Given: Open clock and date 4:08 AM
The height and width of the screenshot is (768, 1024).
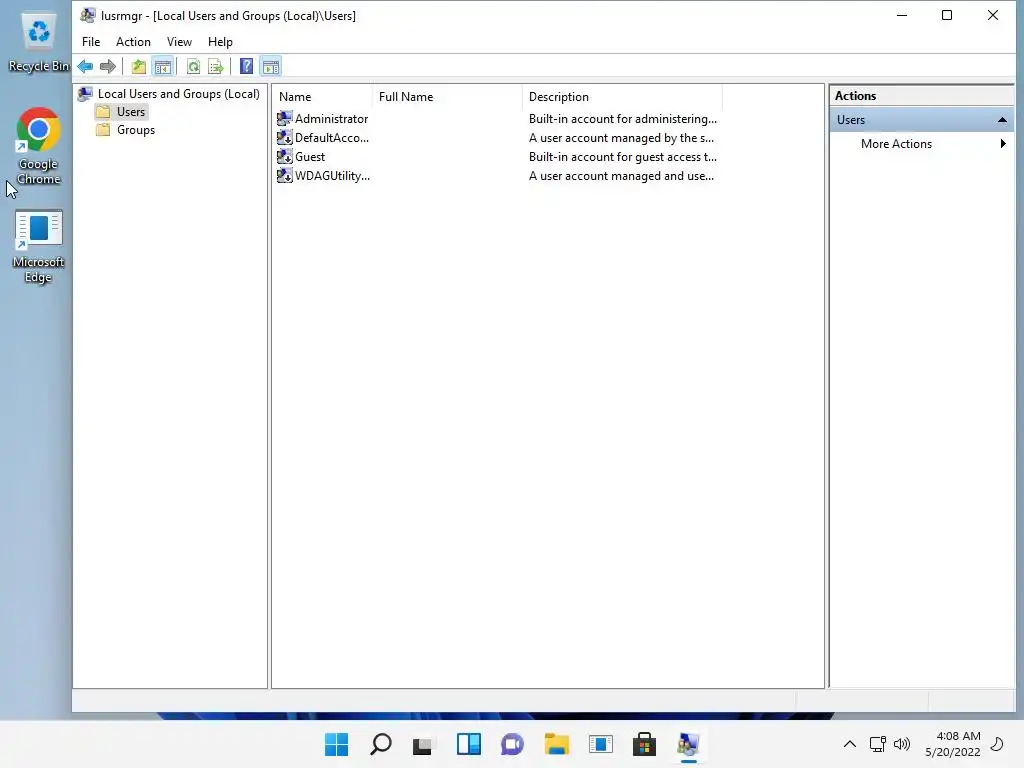Looking at the screenshot, I should click(x=953, y=744).
